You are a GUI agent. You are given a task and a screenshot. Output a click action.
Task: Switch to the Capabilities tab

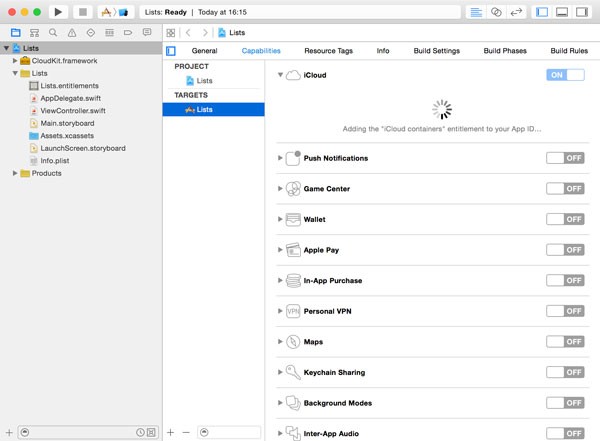click(x=261, y=51)
